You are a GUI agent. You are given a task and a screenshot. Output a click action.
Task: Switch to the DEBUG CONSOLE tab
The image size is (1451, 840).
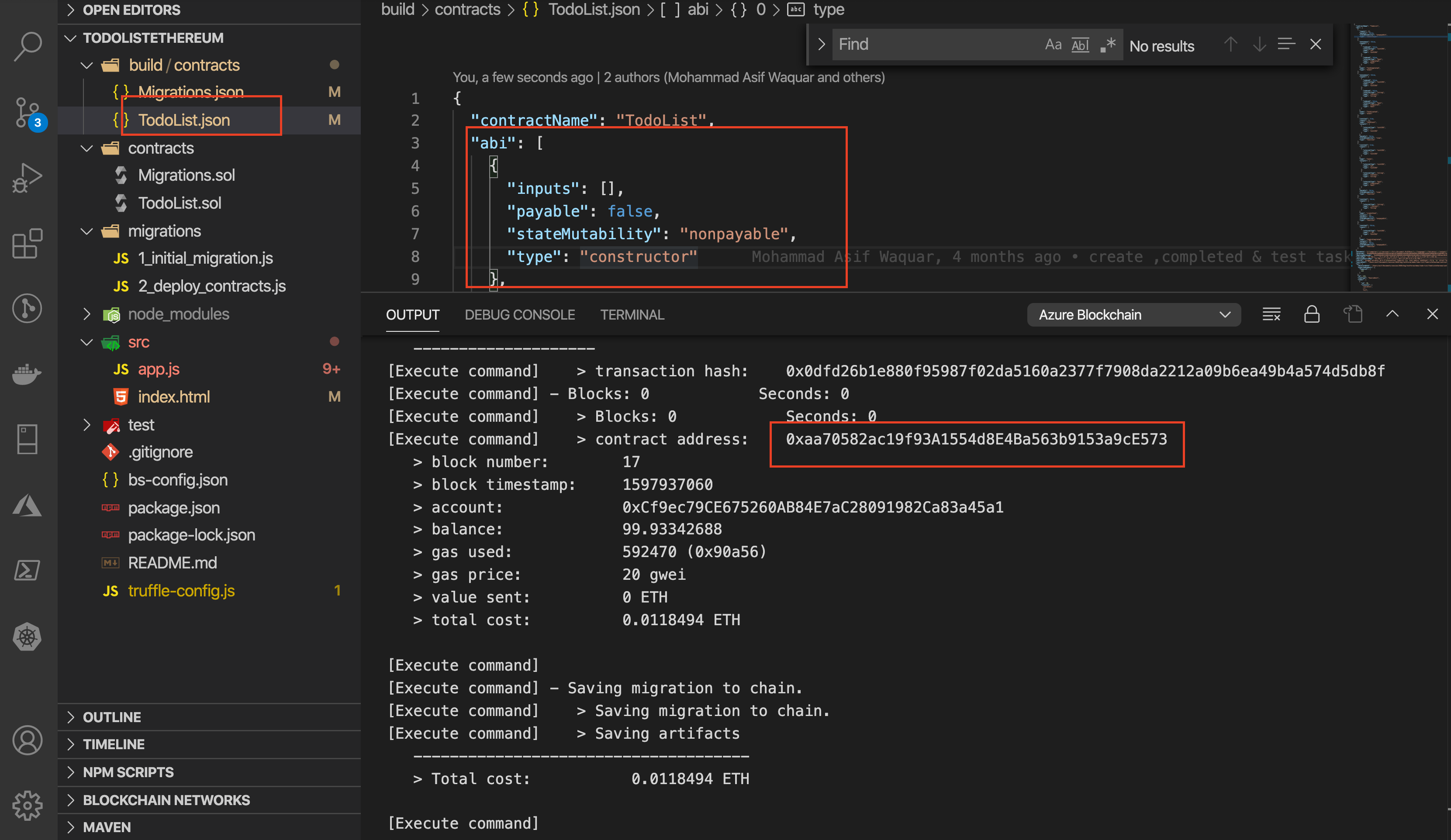pos(520,315)
